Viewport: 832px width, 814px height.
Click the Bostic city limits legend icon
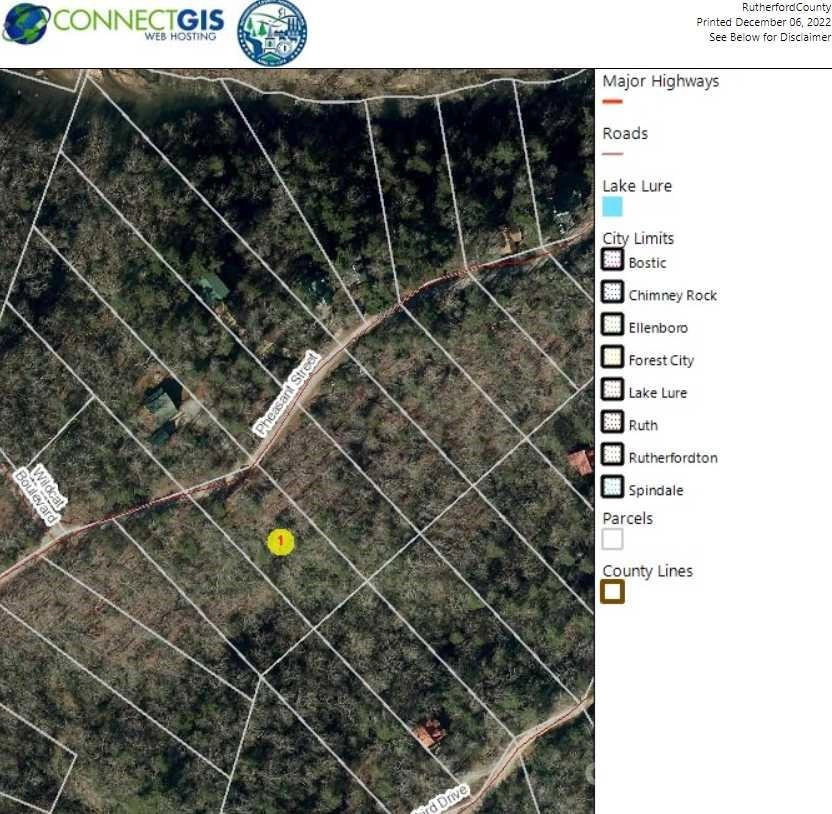point(612,260)
